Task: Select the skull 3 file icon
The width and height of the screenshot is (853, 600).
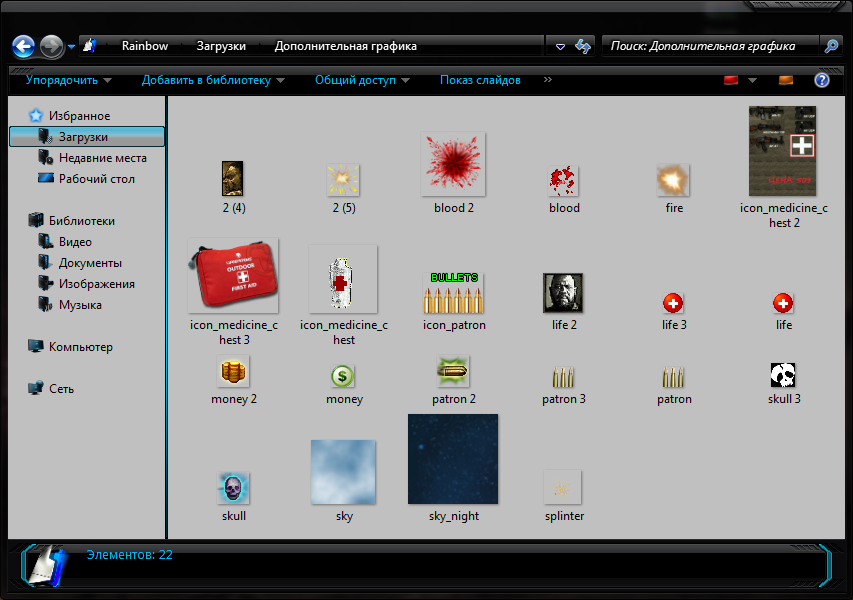Action: [x=783, y=375]
